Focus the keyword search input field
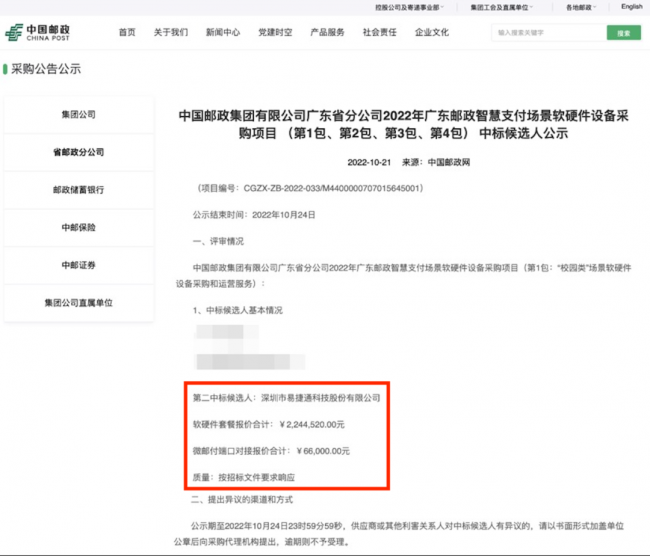 coord(549,32)
